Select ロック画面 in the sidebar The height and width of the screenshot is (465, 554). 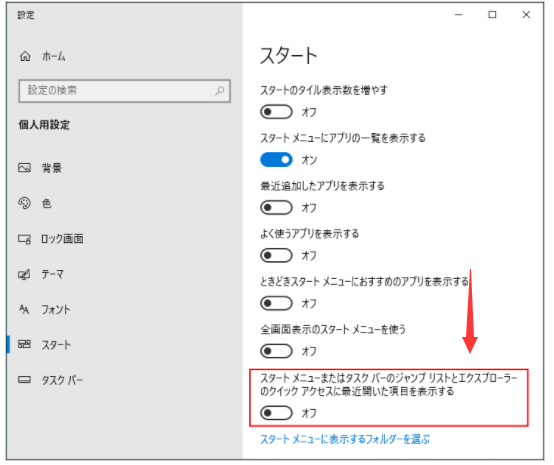click(x=63, y=239)
